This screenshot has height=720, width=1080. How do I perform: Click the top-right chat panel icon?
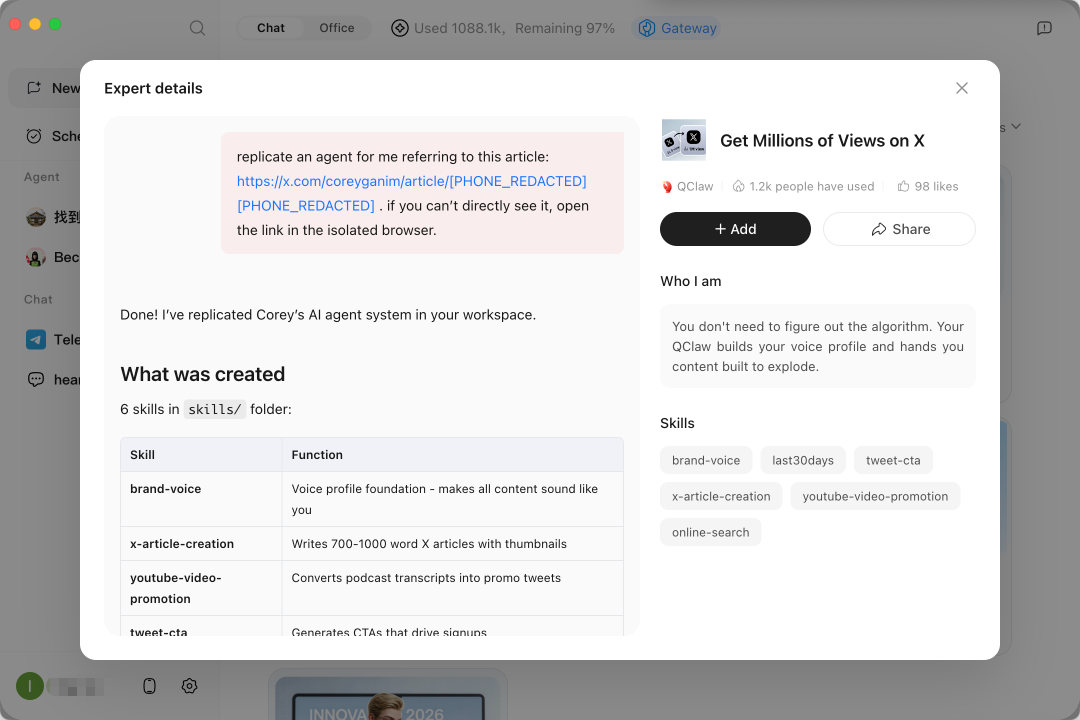[x=1044, y=28]
